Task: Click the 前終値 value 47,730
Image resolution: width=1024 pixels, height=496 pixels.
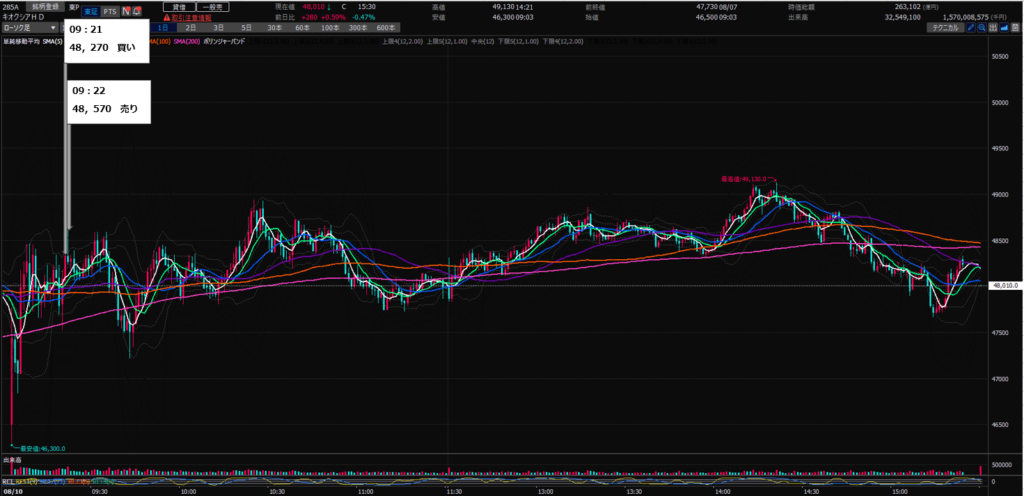Action: 709,7
